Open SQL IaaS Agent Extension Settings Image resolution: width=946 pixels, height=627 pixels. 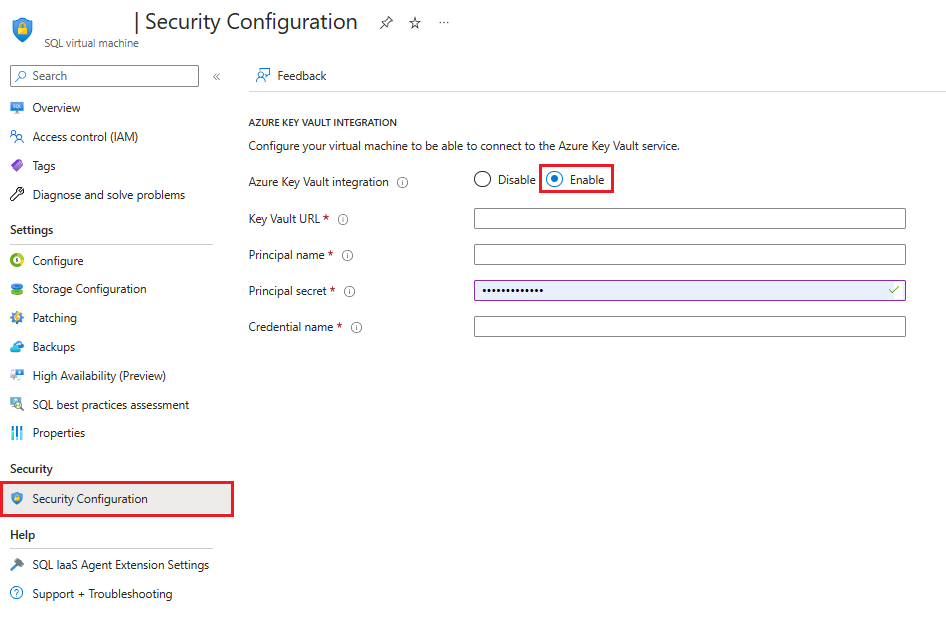120,564
